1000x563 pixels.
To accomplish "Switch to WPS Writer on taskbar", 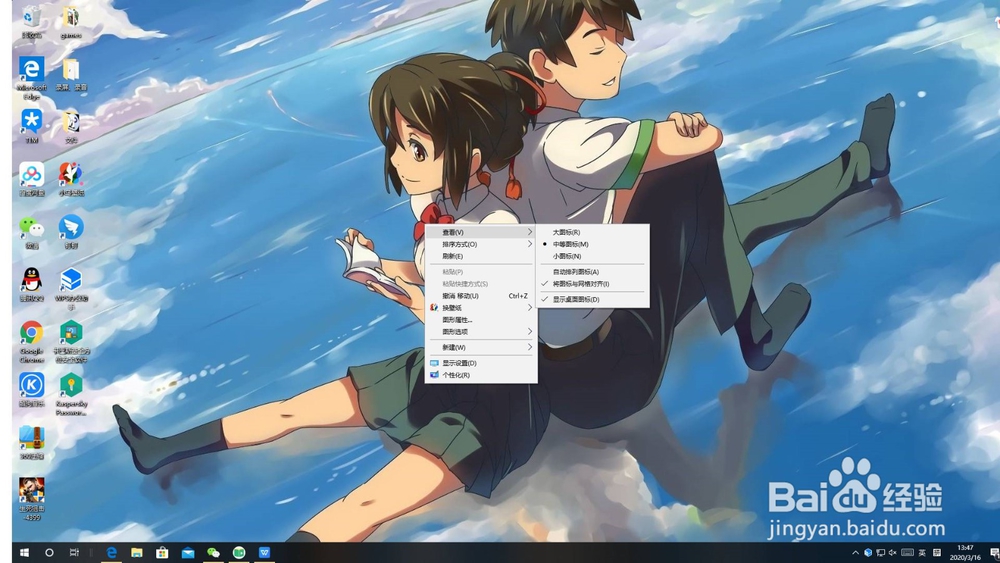I will (x=264, y=552).
